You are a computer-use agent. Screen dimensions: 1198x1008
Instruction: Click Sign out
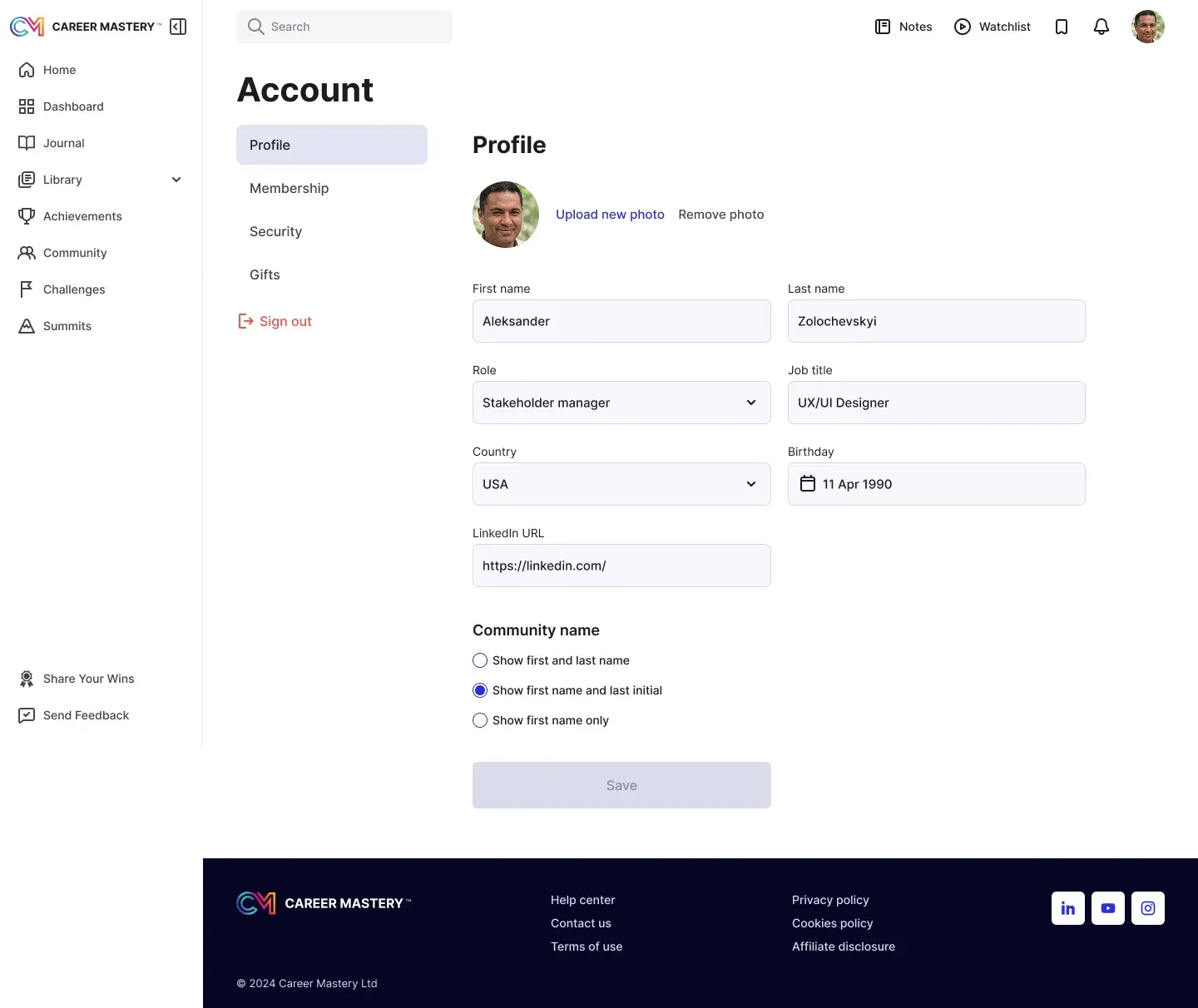coord(275,321)
